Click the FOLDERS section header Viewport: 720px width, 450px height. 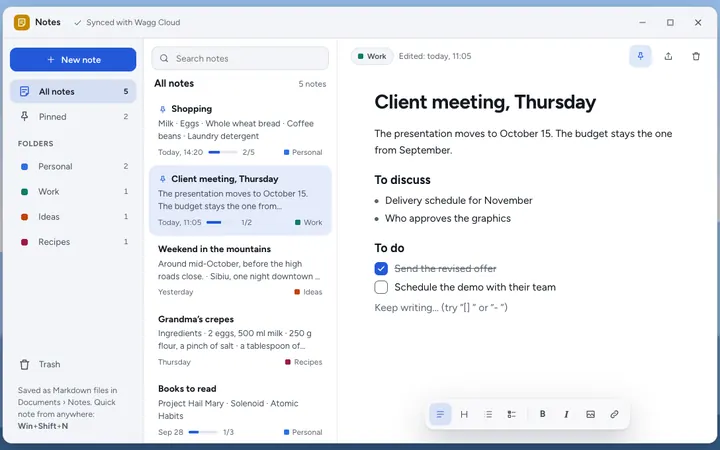[x=35, y=144]
